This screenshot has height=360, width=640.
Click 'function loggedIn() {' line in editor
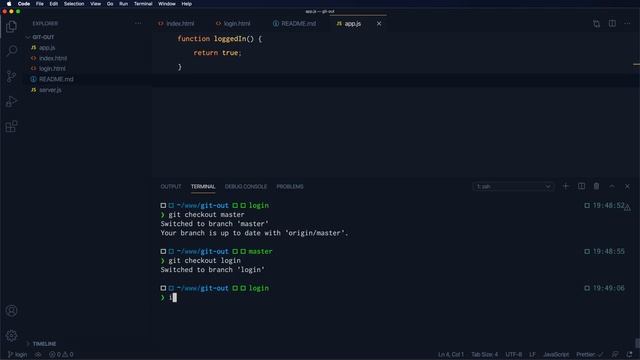220,39
